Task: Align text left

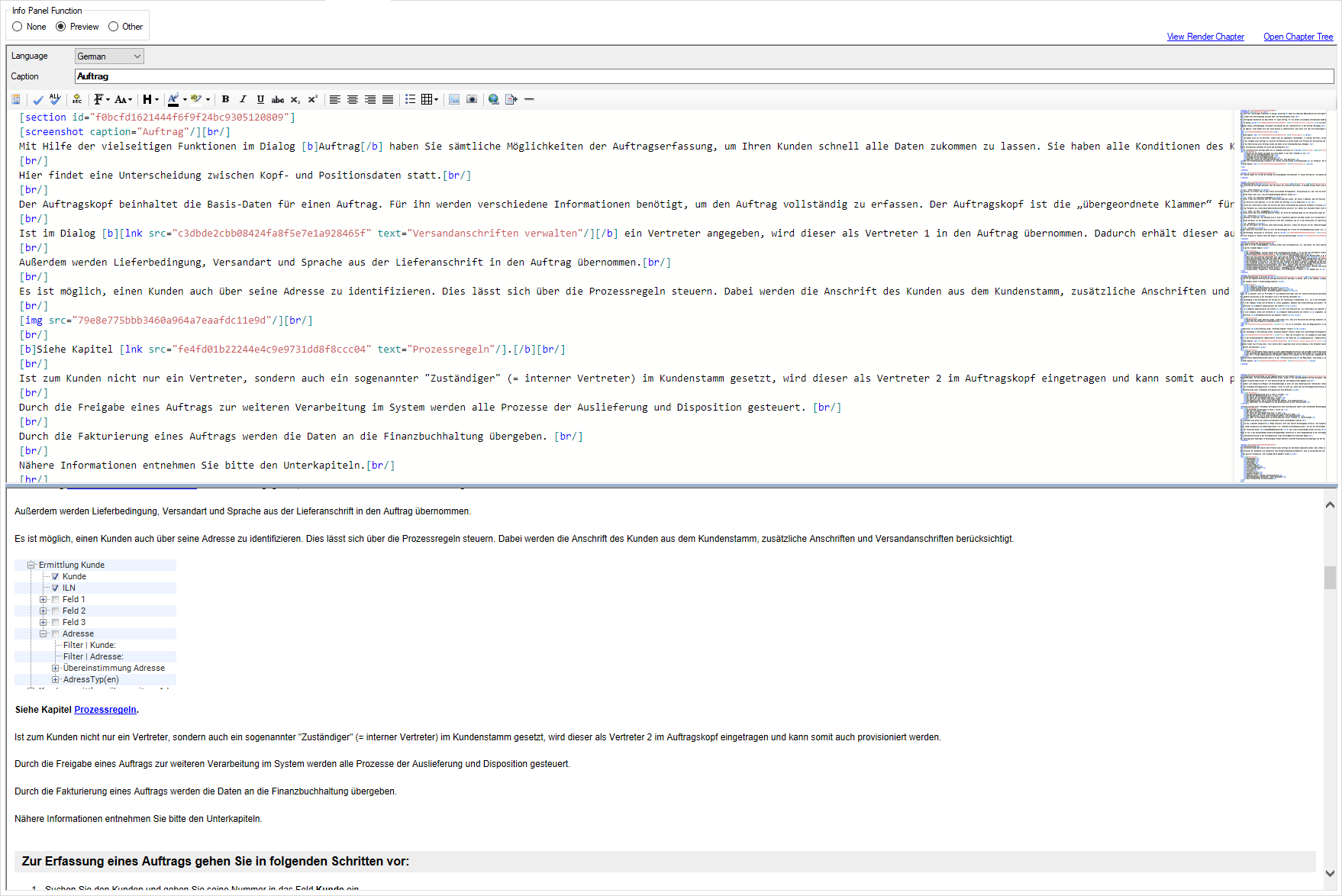Action: coord(335,99)
